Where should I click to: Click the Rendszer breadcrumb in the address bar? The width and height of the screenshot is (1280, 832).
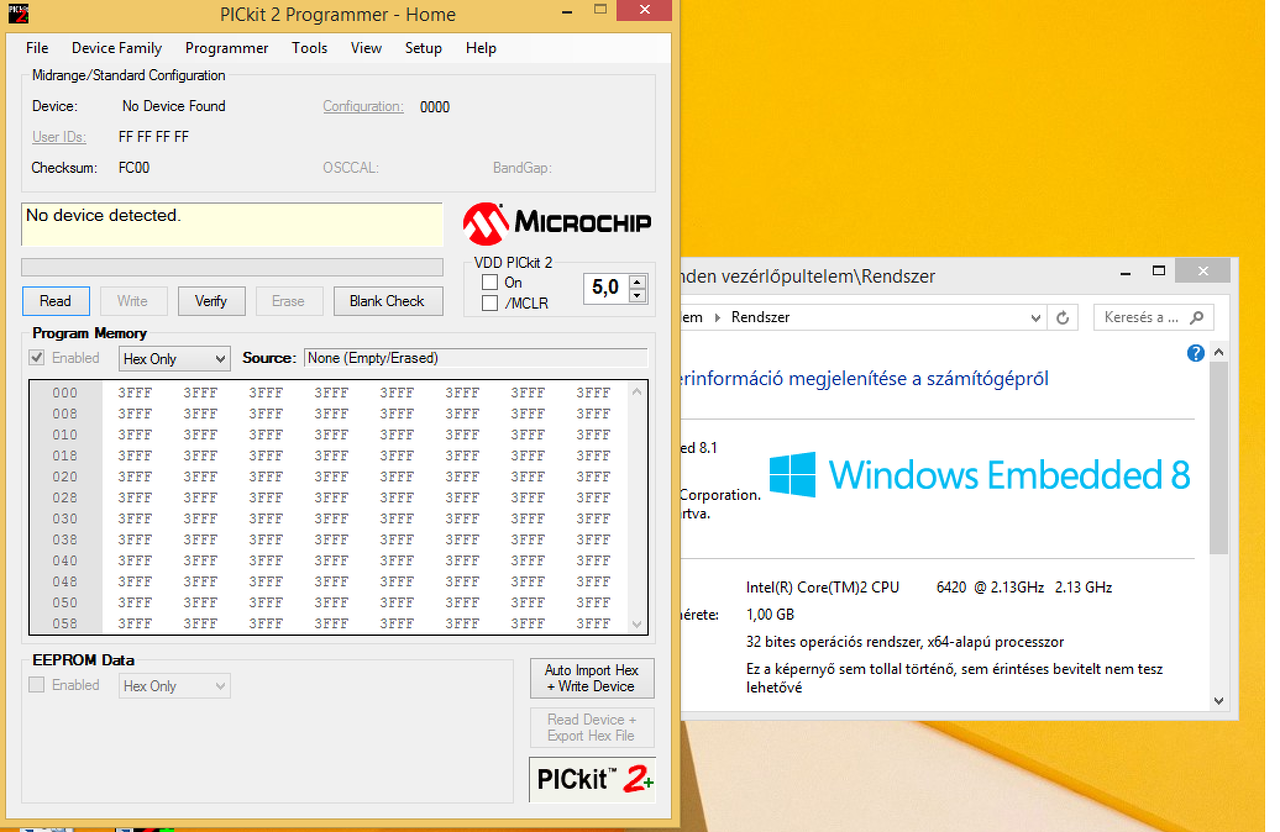(x=760, y=317)
